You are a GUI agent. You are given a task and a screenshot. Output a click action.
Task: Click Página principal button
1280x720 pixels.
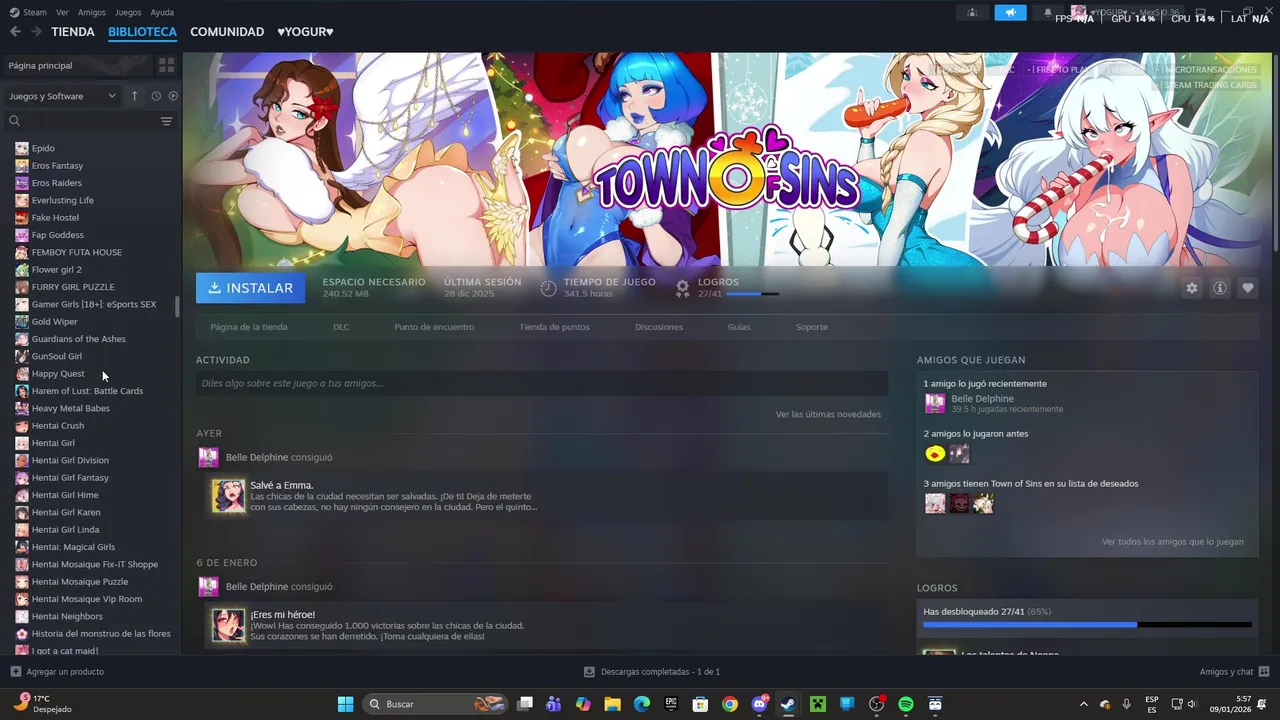click(x=77, y=65)
